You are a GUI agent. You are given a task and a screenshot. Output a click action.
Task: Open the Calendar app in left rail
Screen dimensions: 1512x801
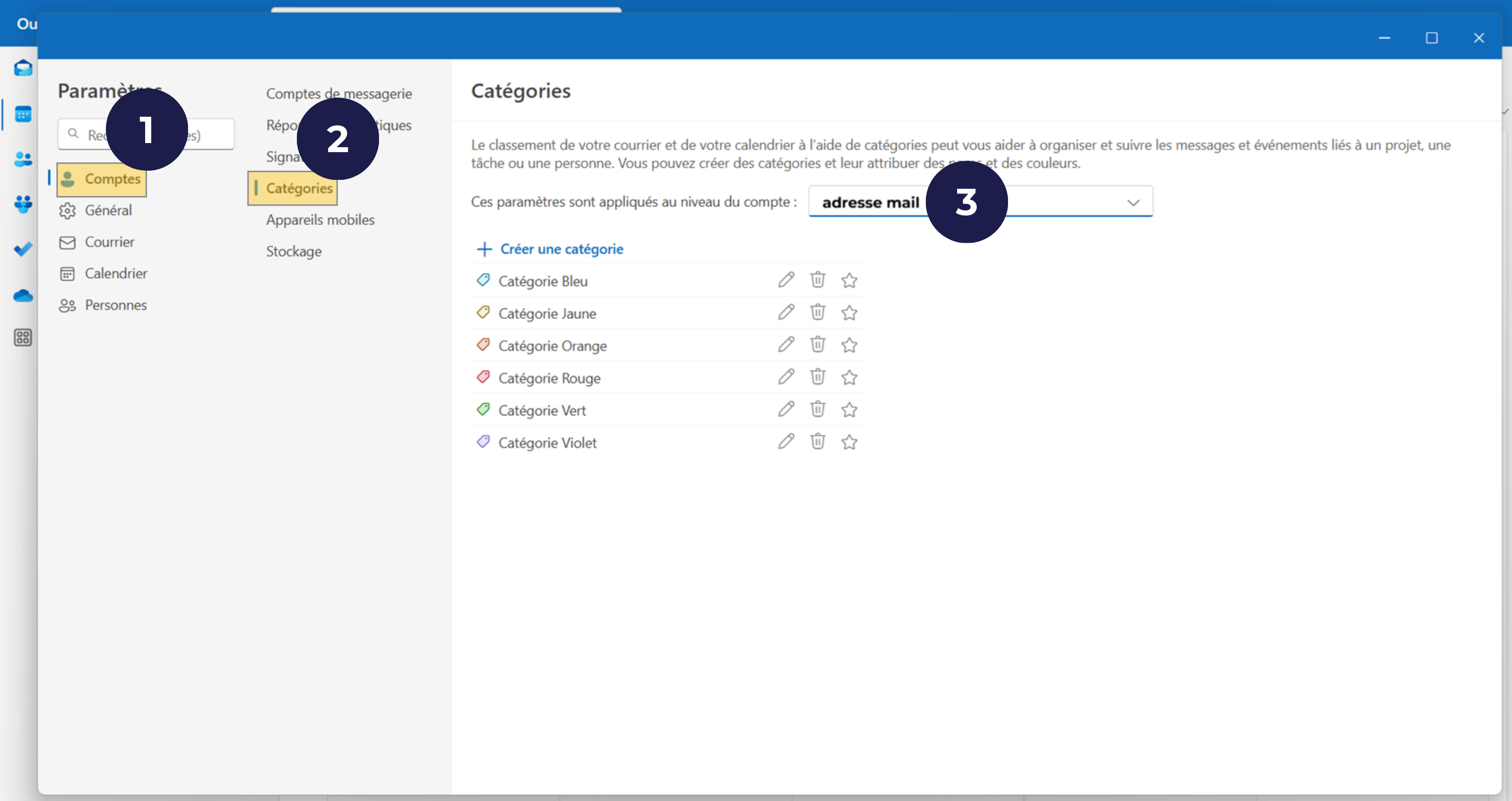(x=23, y=114)
